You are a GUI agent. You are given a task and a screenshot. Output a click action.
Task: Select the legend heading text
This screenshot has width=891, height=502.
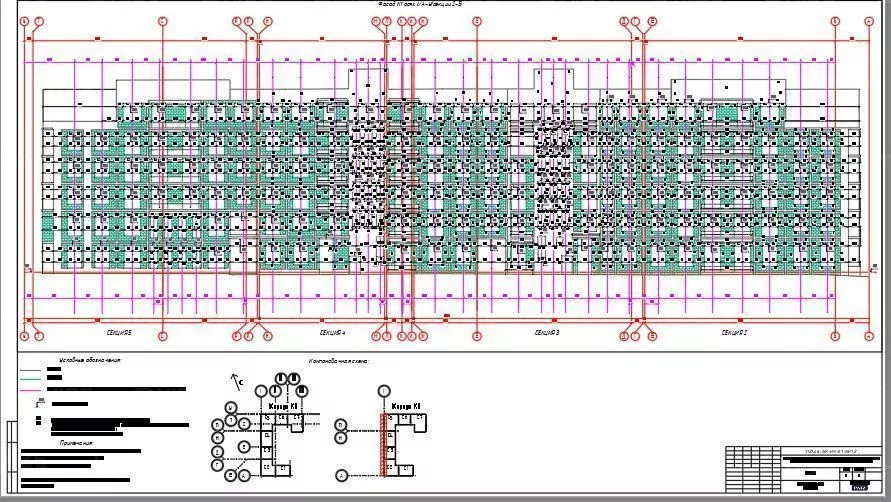coord(90,358)
